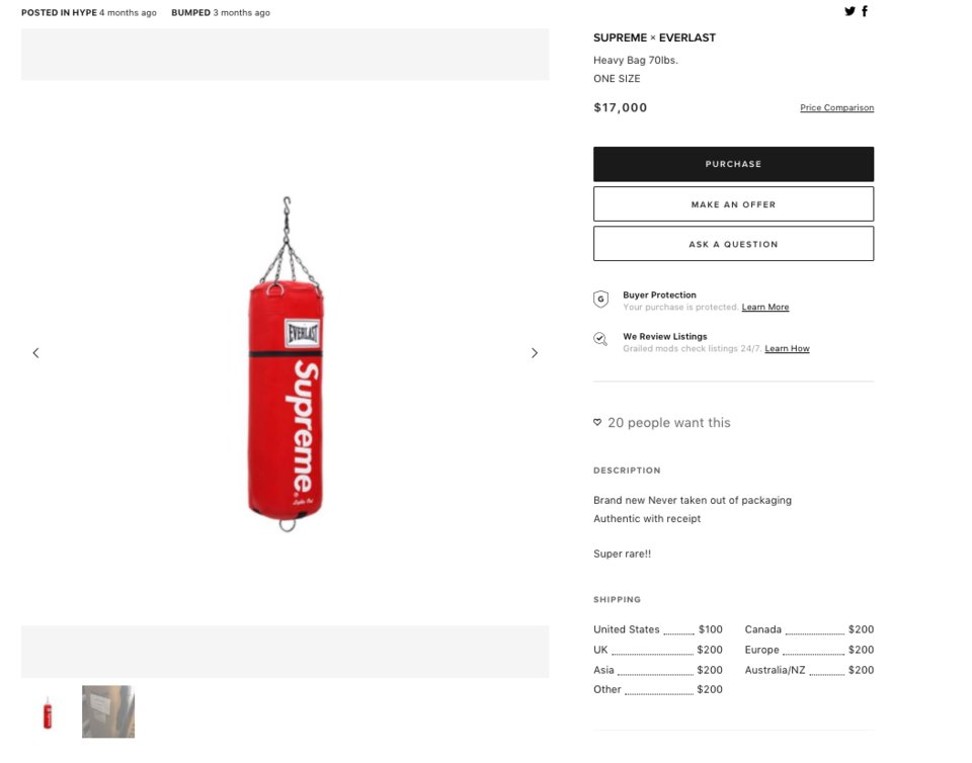Screen dimensions: 972x763
Task: Follow Learn How link for listing reviews
Action: point(787,348)
